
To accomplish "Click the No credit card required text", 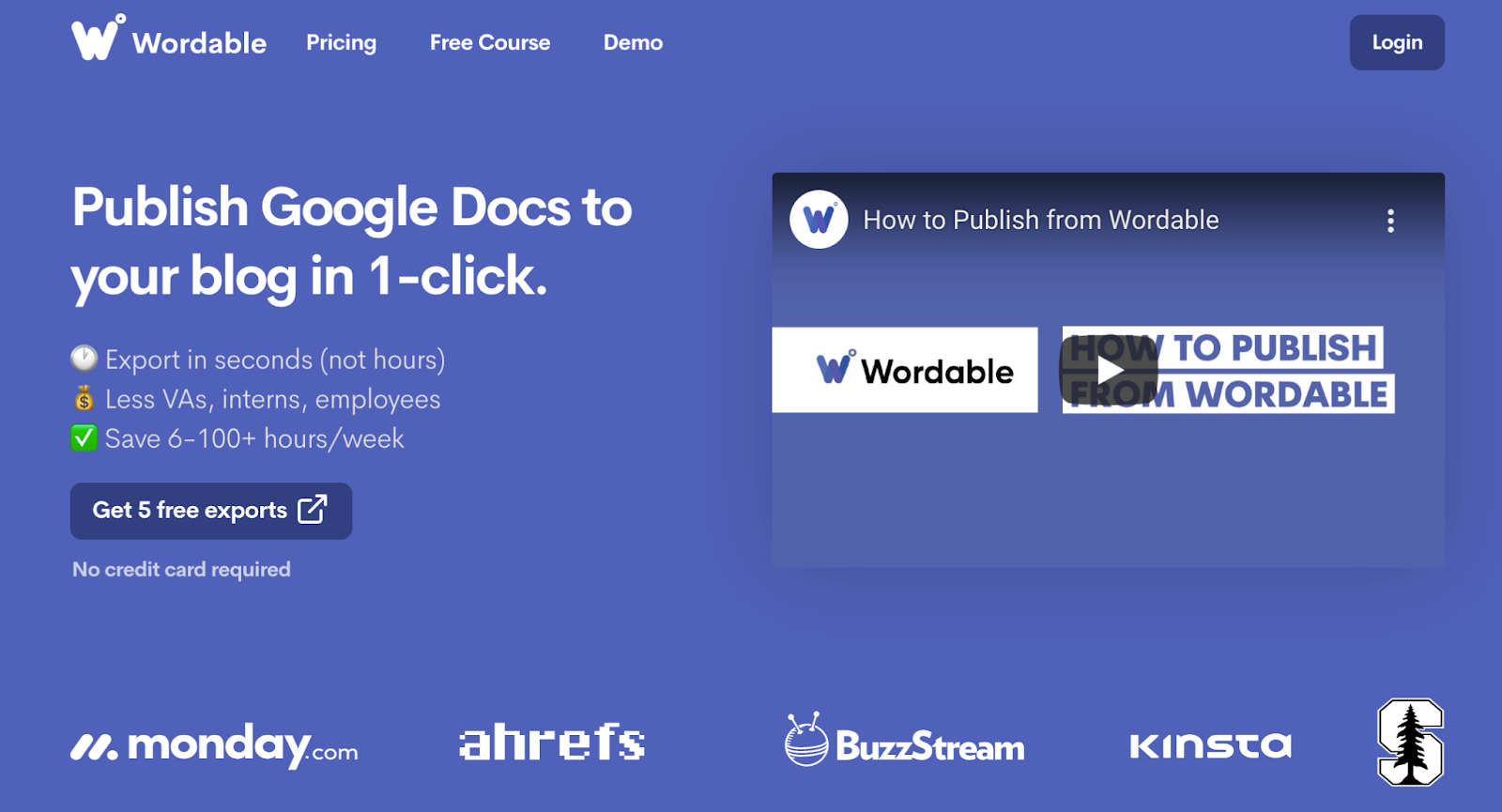I will (181, 570).
